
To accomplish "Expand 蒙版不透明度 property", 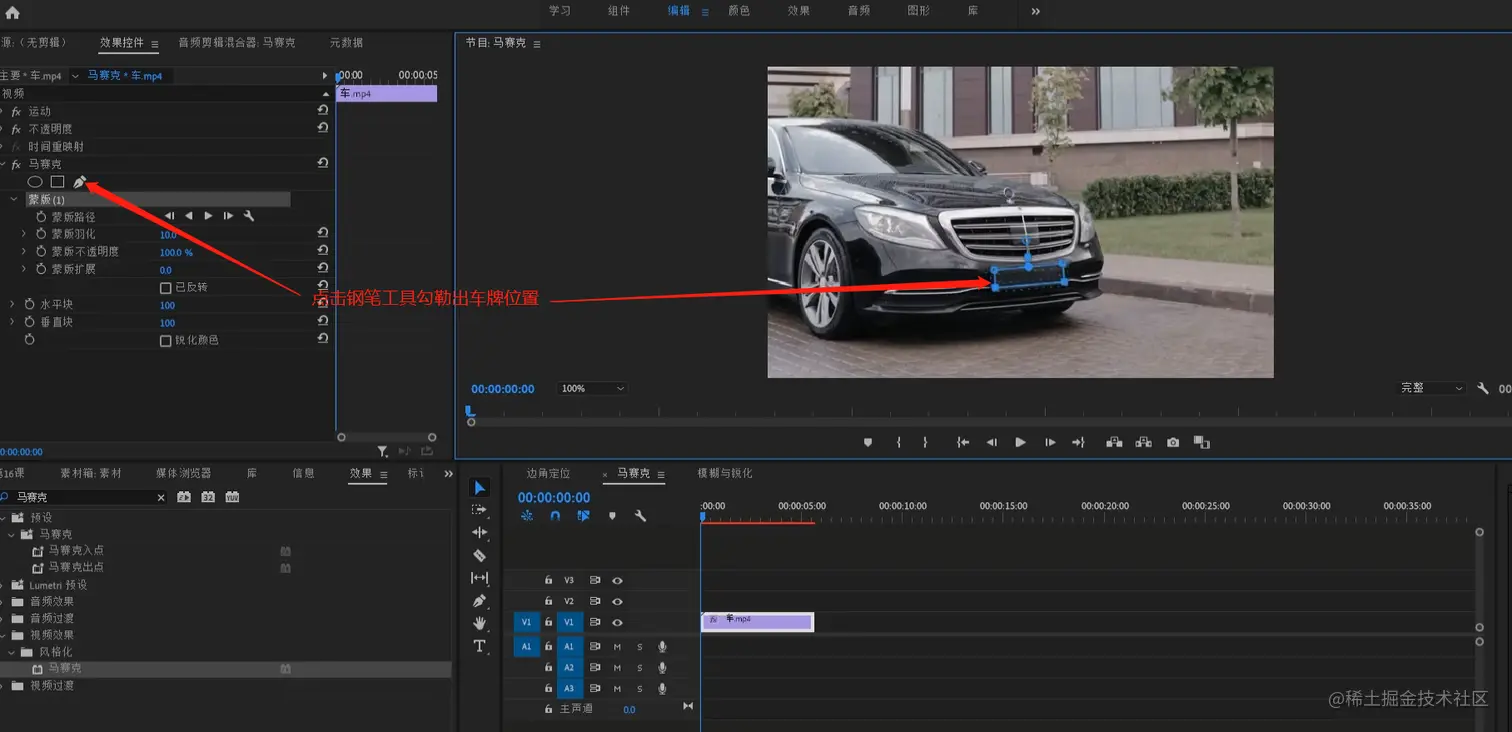I will (x=24, y=252).
